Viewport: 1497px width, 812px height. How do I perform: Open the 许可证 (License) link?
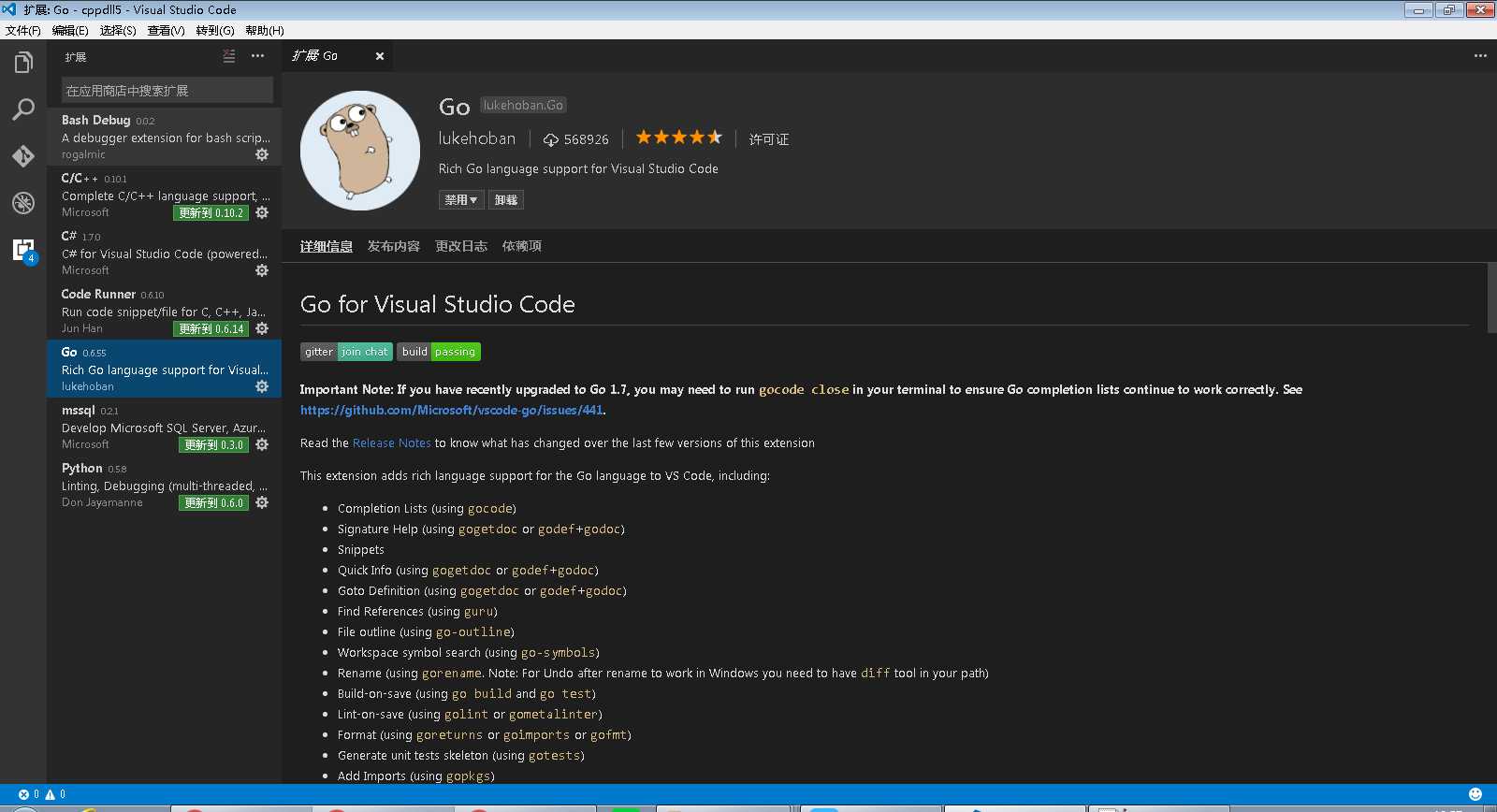coord(769,139)
